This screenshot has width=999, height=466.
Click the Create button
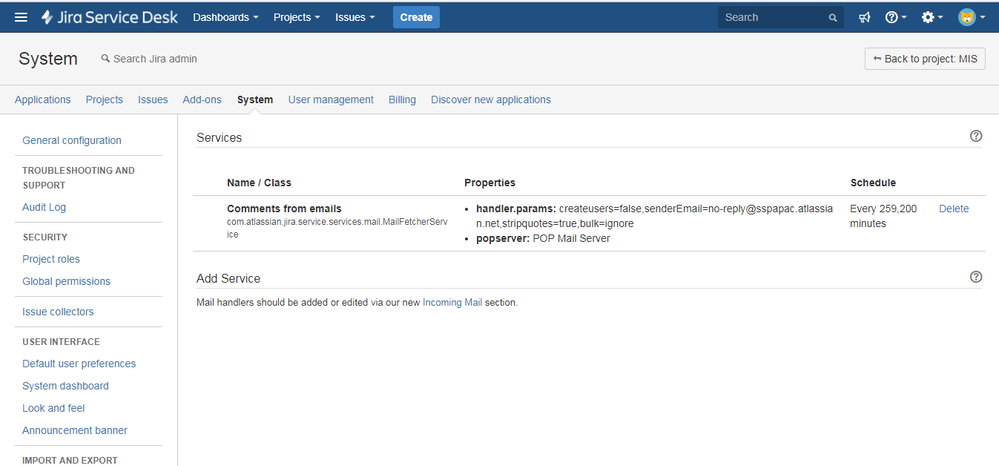click(416, 17)
